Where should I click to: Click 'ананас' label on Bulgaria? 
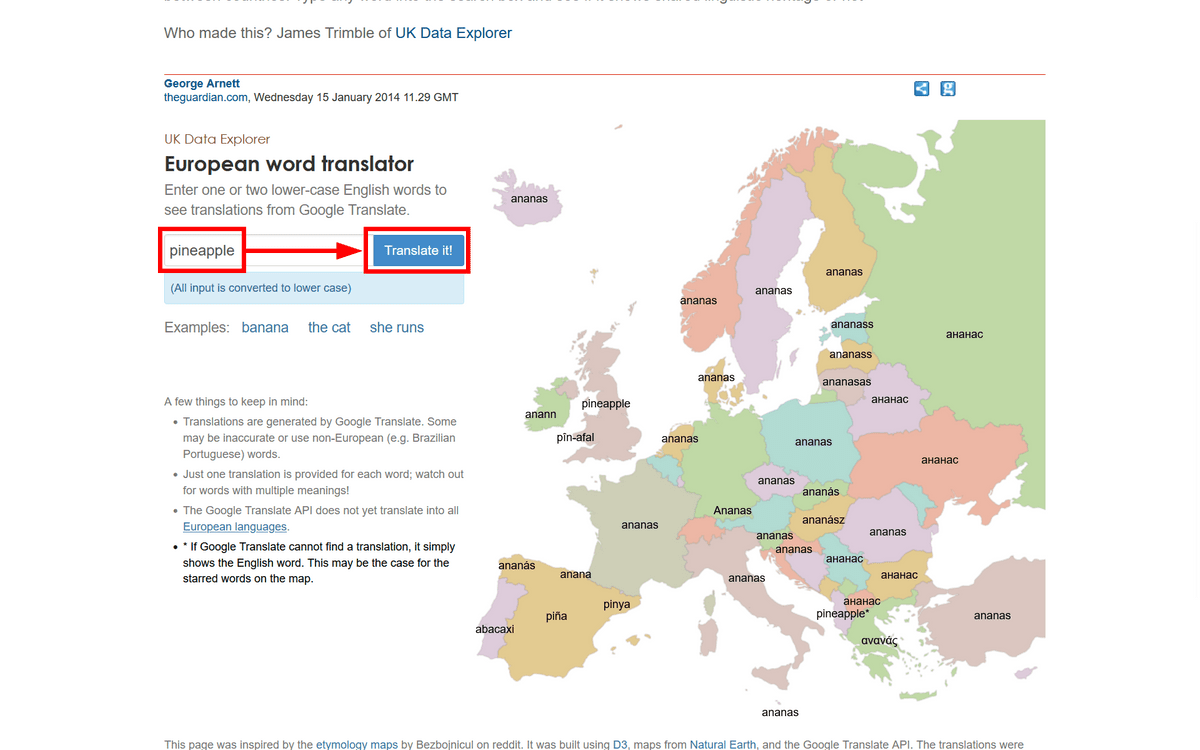coord(900,576)
